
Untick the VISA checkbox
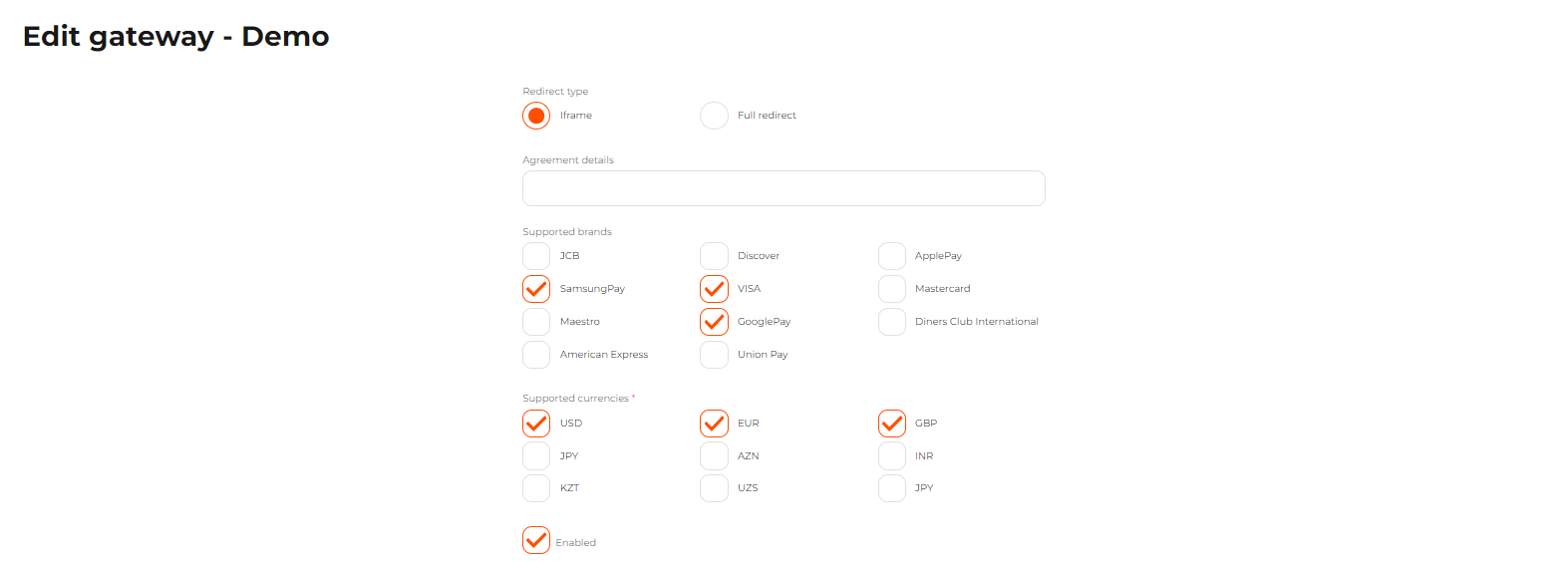714,289
